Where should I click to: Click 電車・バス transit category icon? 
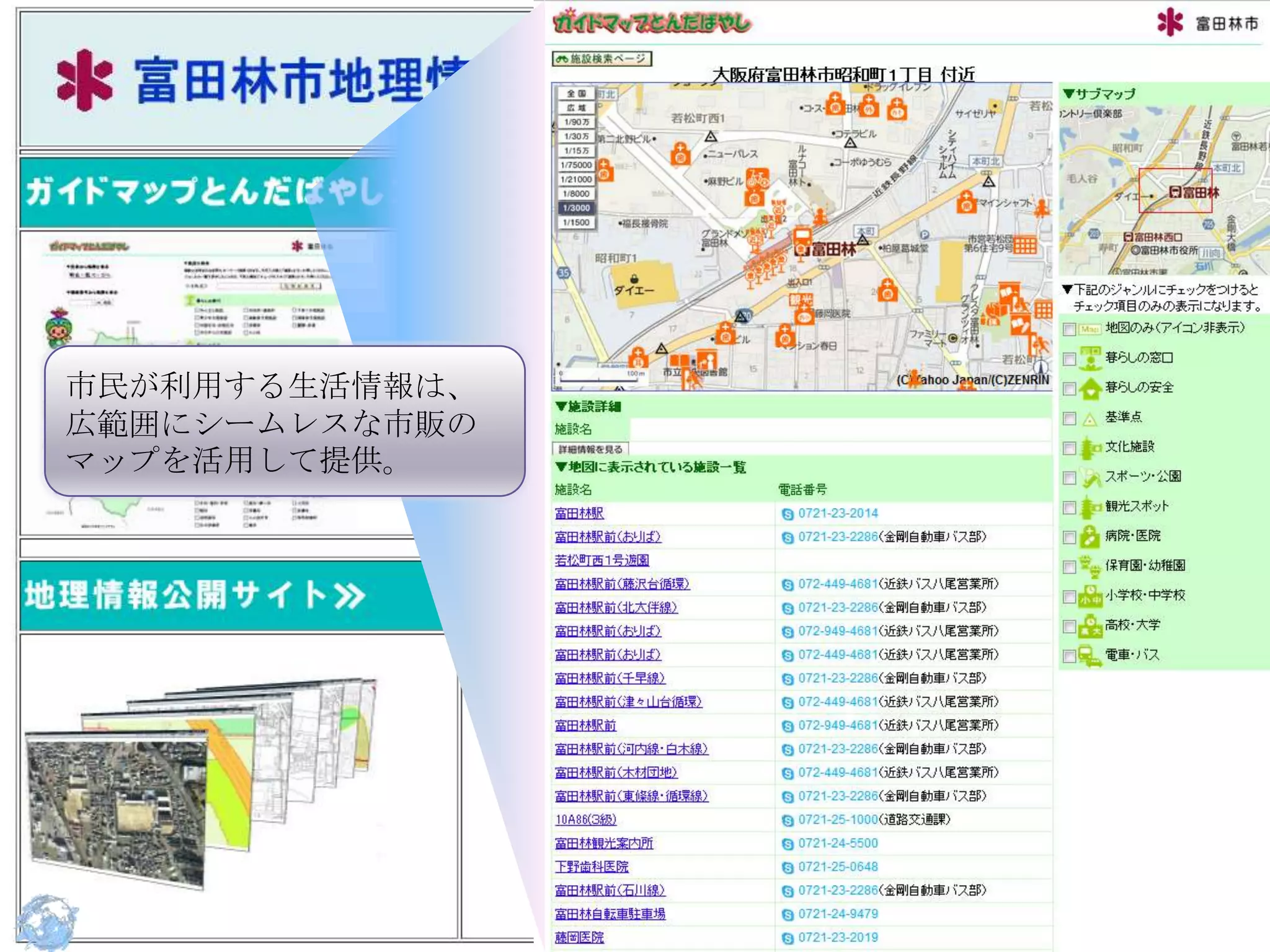tap(1090, 656)
